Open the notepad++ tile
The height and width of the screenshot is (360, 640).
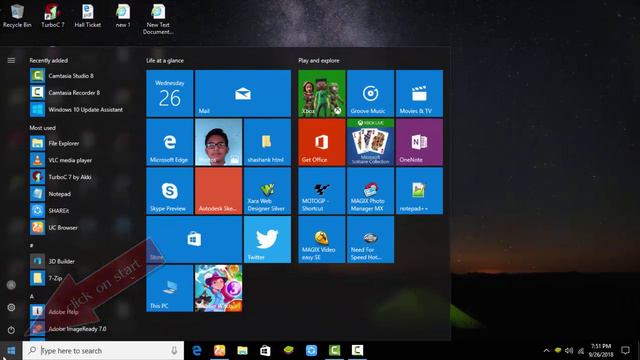[x=419, y=191]
